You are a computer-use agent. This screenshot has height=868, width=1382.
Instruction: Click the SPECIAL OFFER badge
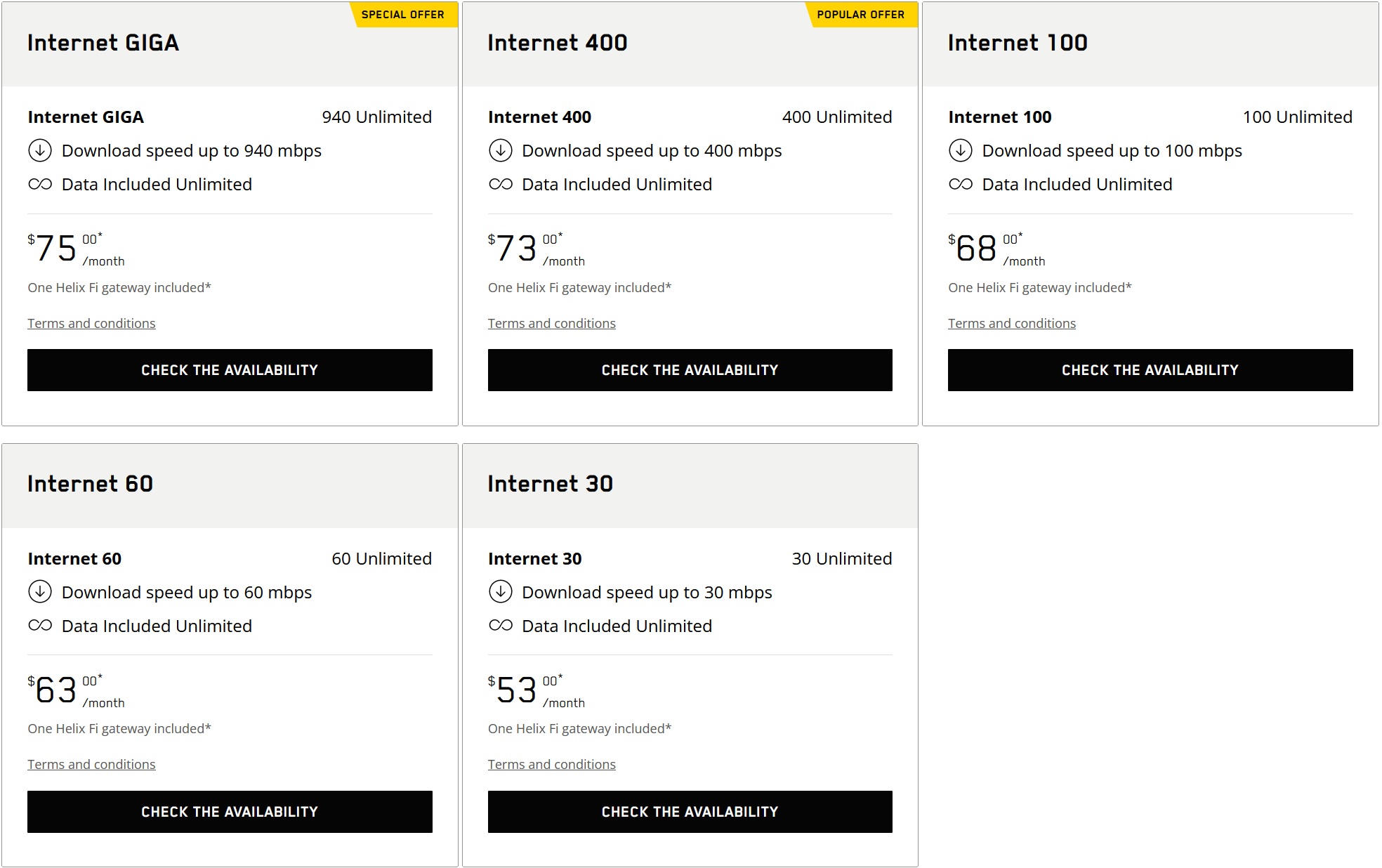click(x=402, y=14)
